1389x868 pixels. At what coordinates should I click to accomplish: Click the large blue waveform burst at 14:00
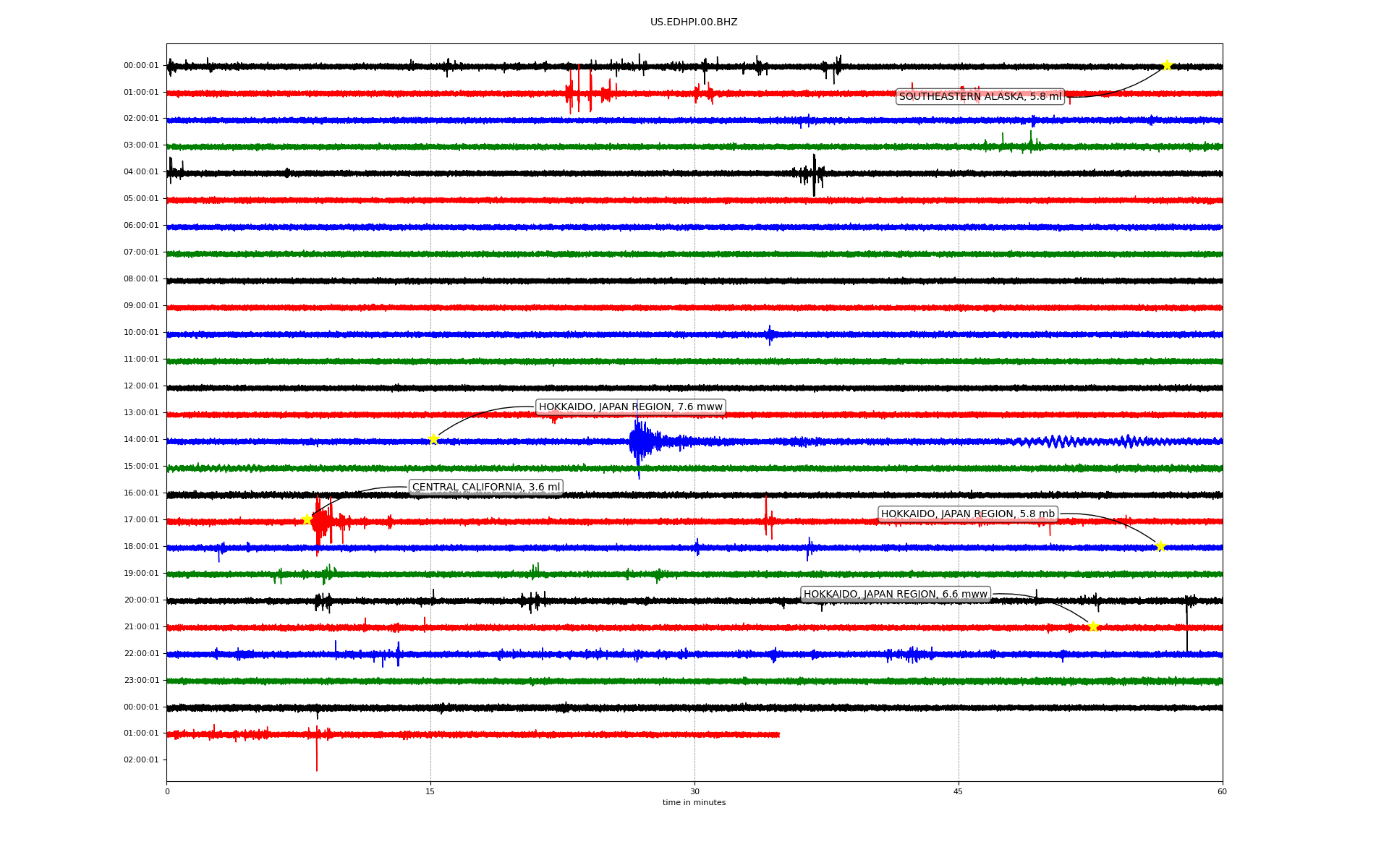pos(640,441)
